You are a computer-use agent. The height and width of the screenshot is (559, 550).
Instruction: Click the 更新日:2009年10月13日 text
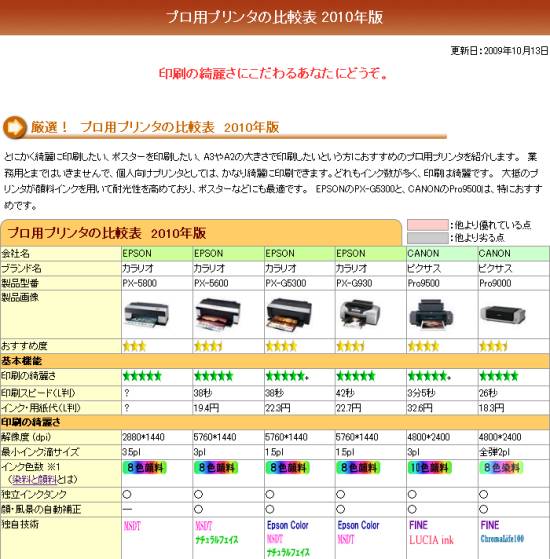coord(499,51)
